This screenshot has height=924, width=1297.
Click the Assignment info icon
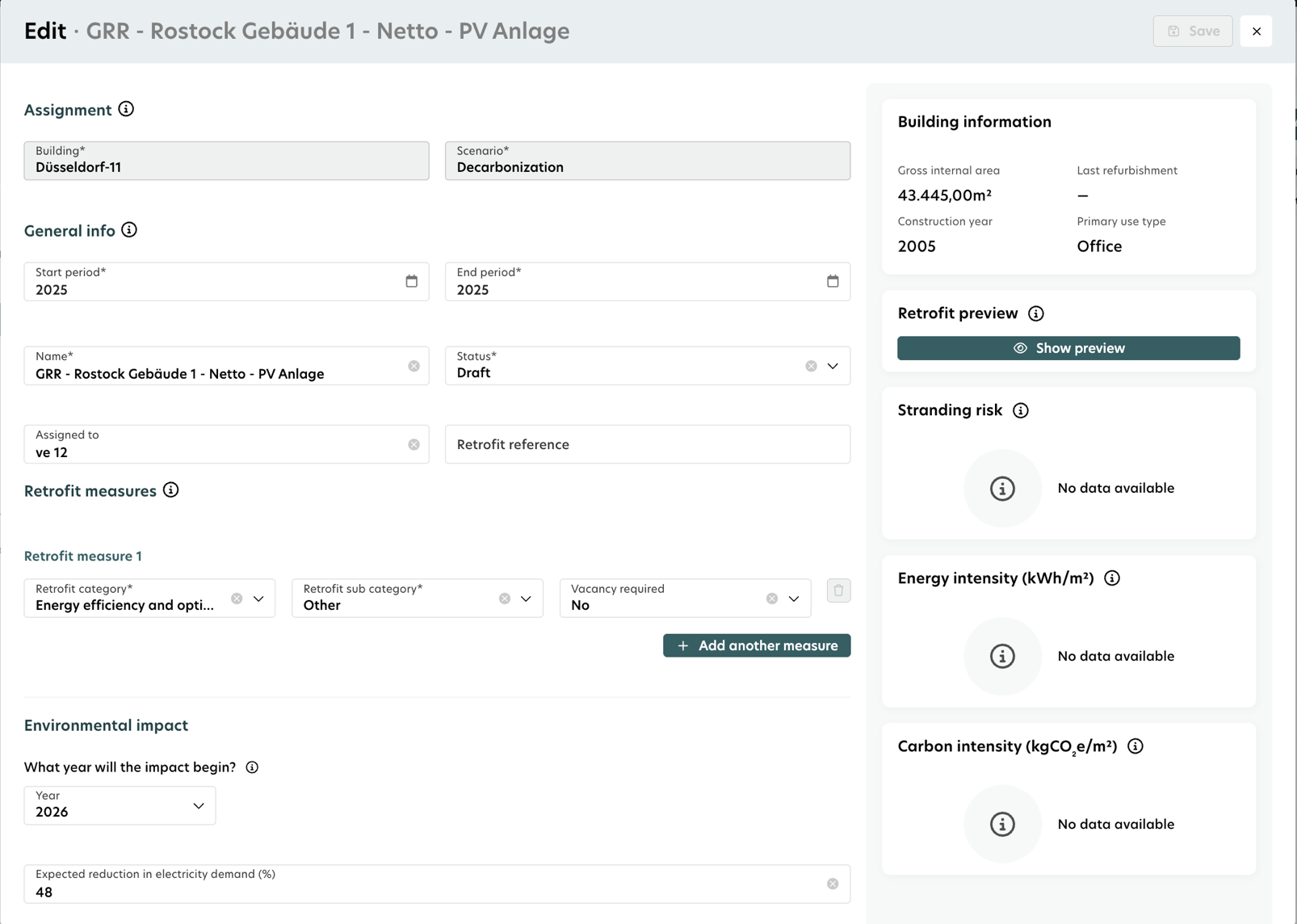(126, 109)
